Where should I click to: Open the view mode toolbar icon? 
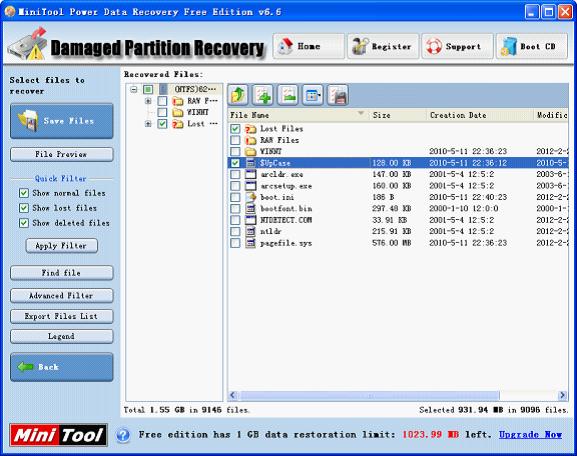coord(313,95)
